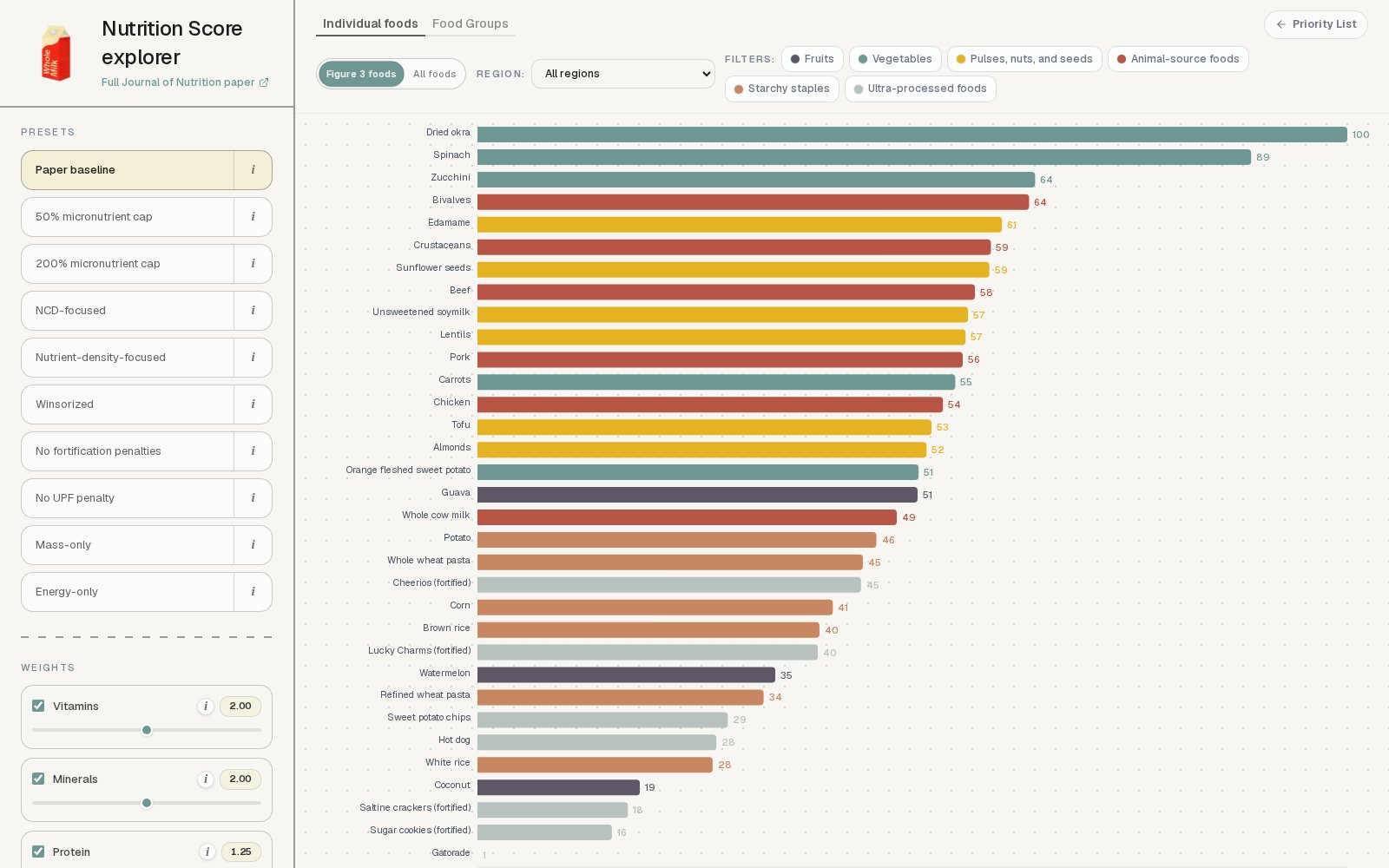Click Minerals weight slider handle
Image resolution: width=1389 pixels, height=868 pixels.
(x=147, y=803)
